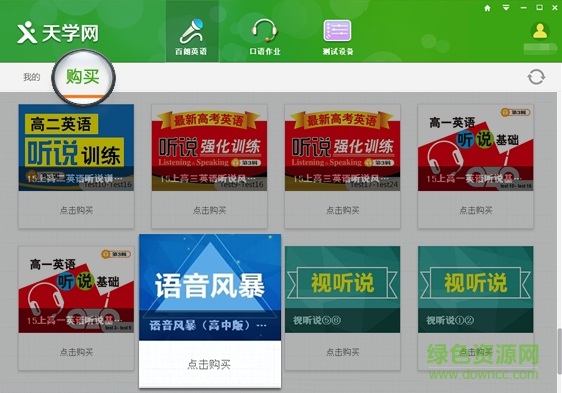The image size is (562, 393).
Task: Switch to the 我的 tab
Action: pyautogui.click(x=32, y=77)
